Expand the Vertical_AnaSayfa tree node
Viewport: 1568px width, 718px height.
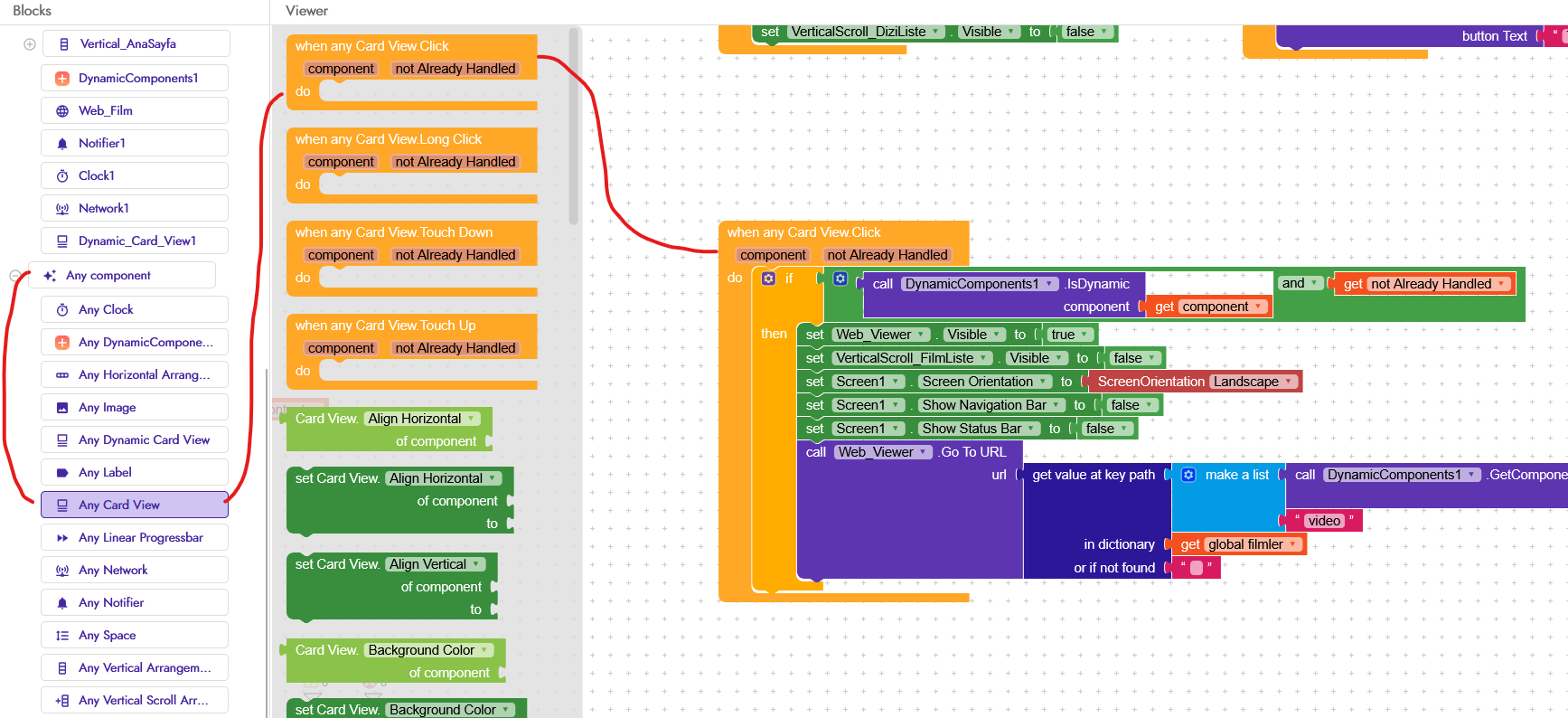[30, 44]
